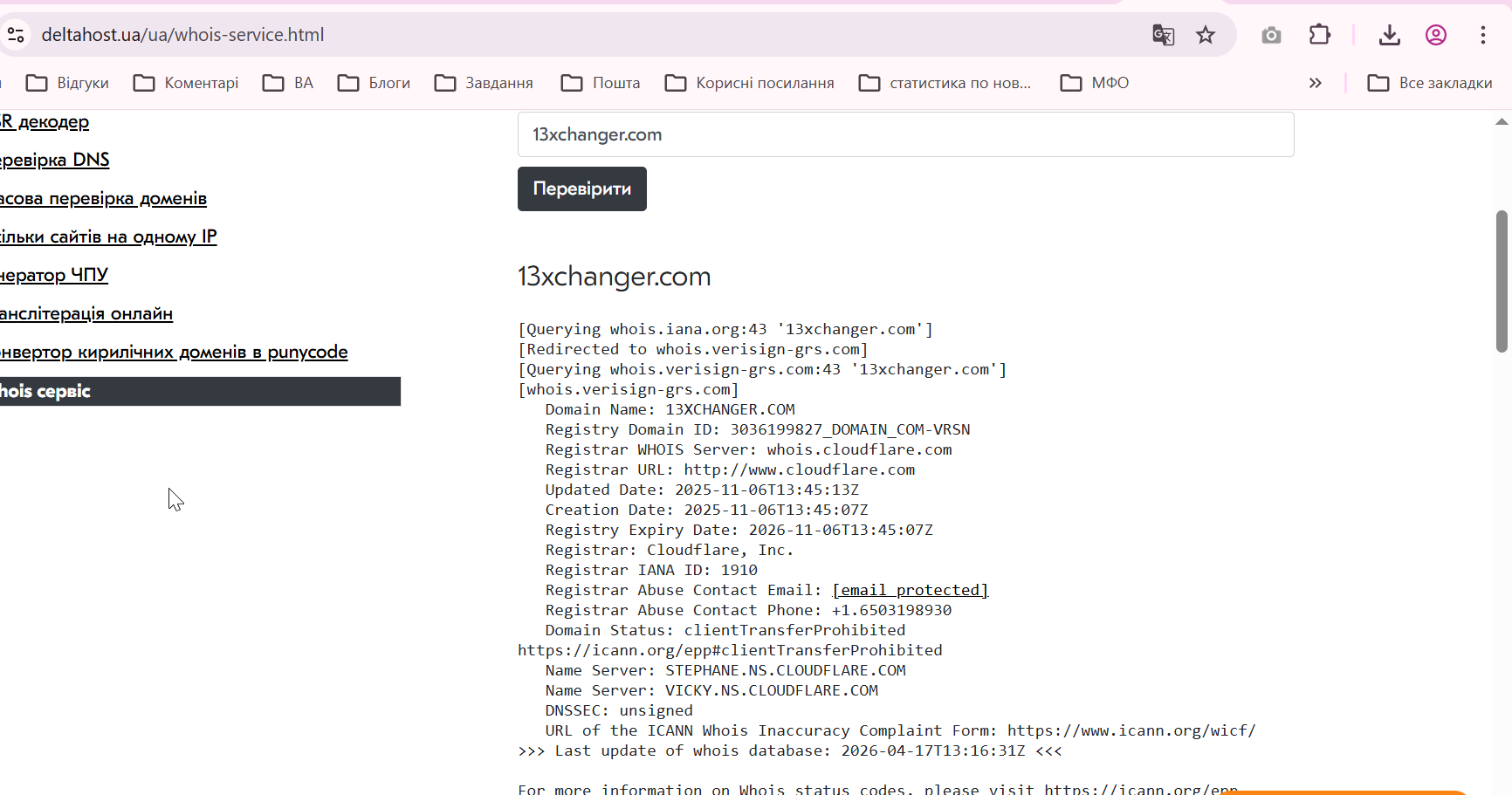
Task: Open the Downloads icon
Action: [1390, 35]
